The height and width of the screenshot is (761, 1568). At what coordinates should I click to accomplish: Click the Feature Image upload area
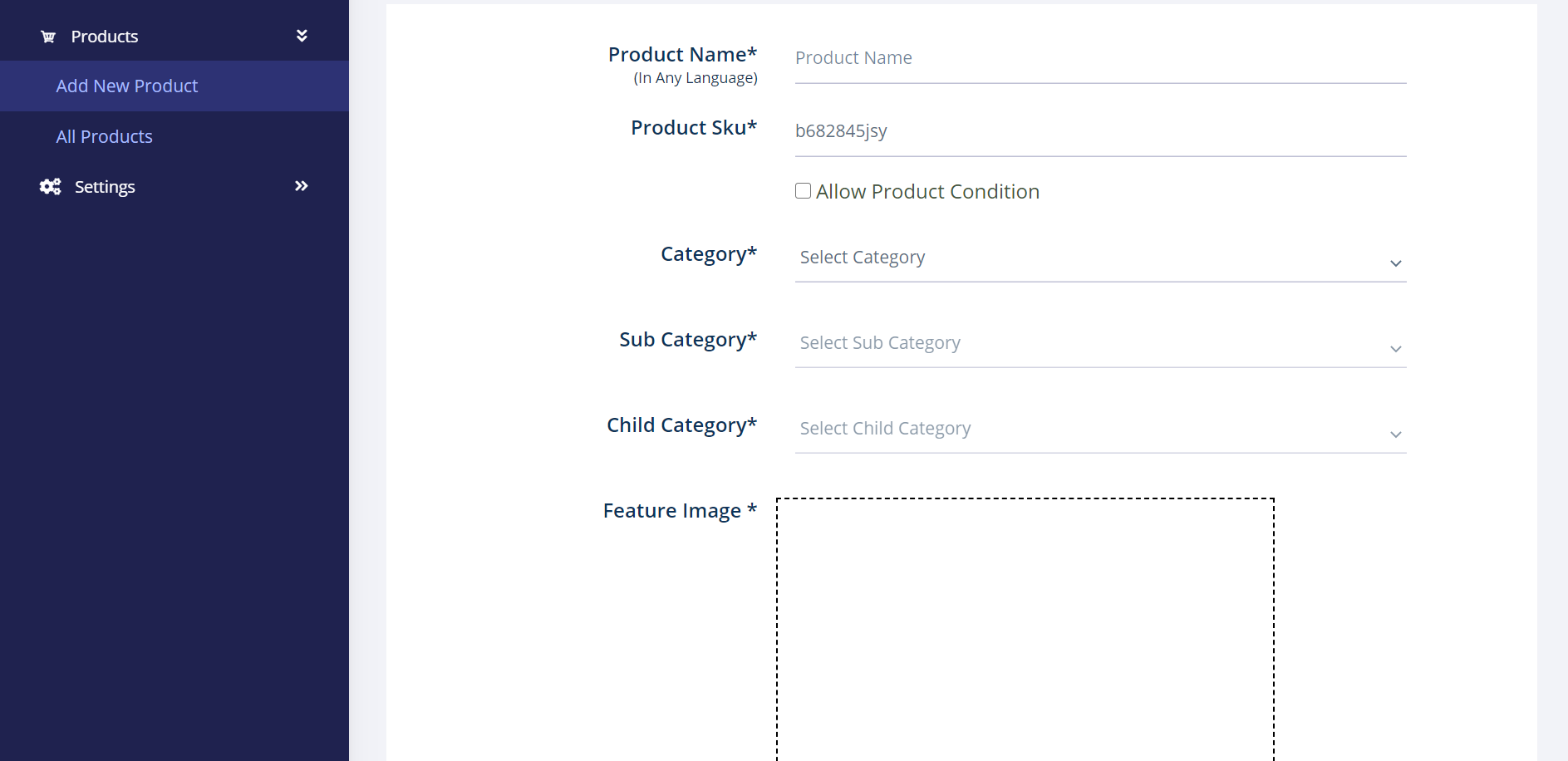click(1025, 629)
